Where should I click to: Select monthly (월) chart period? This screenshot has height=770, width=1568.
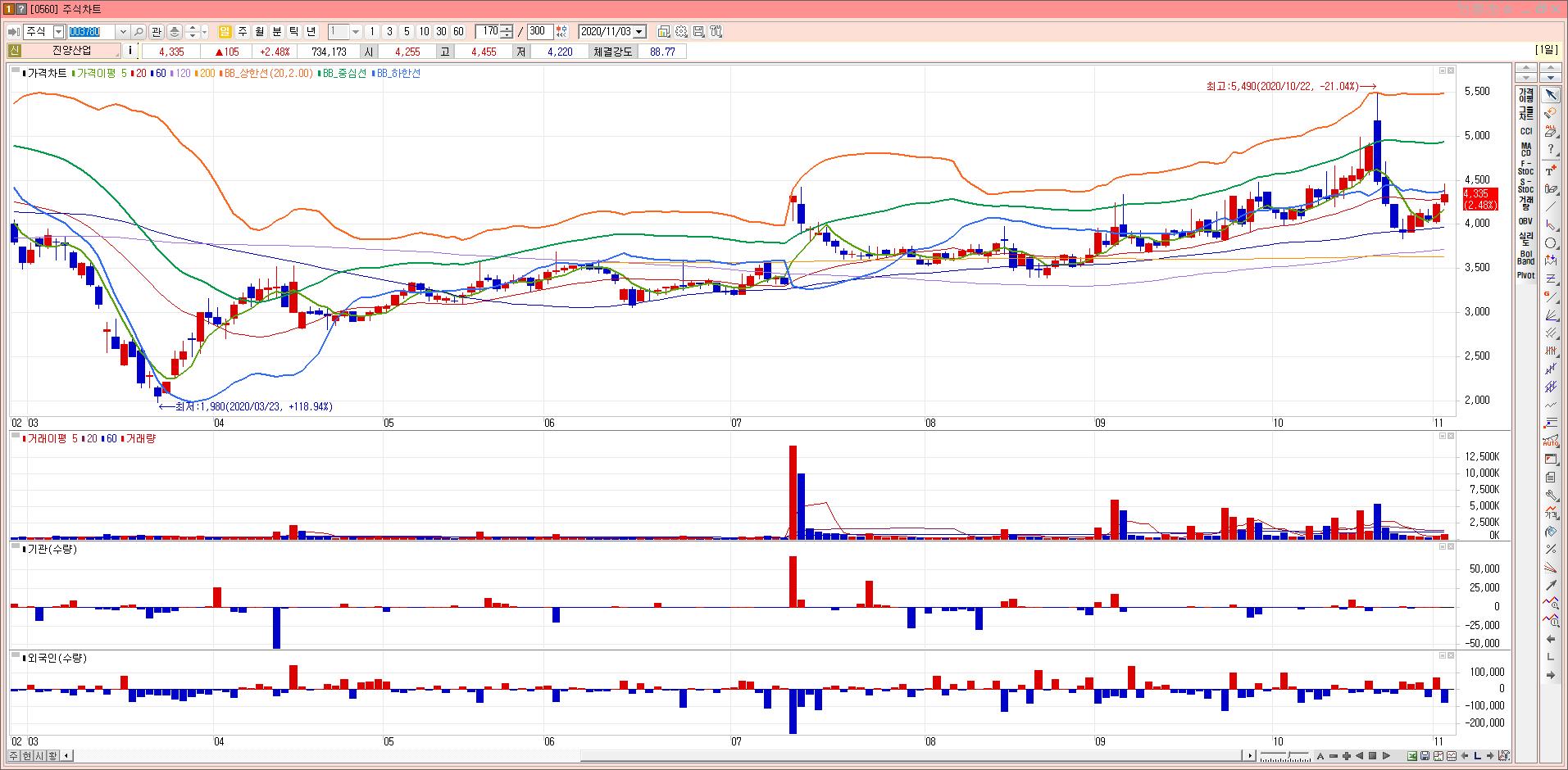[x=260, y=32]
